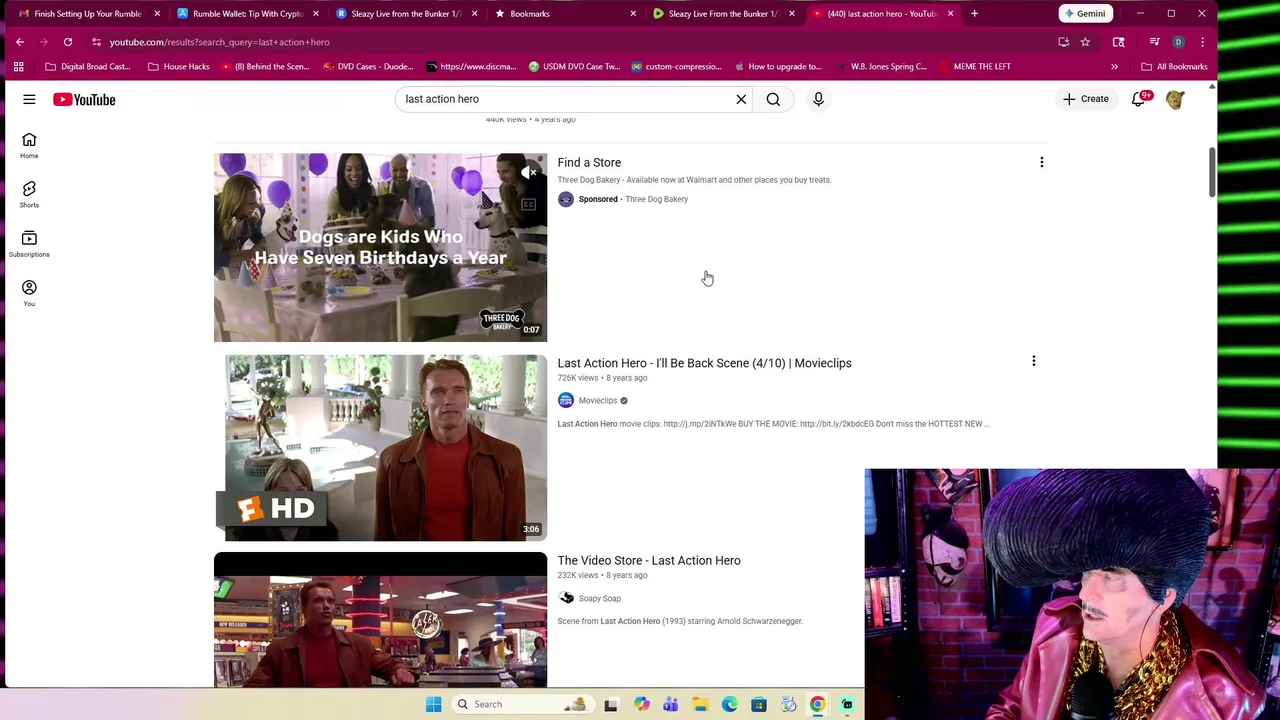Open the USDM DVD Case bookmark
Image resolution: width=1280 pixels, height=720 pixels.
[574, 67]
